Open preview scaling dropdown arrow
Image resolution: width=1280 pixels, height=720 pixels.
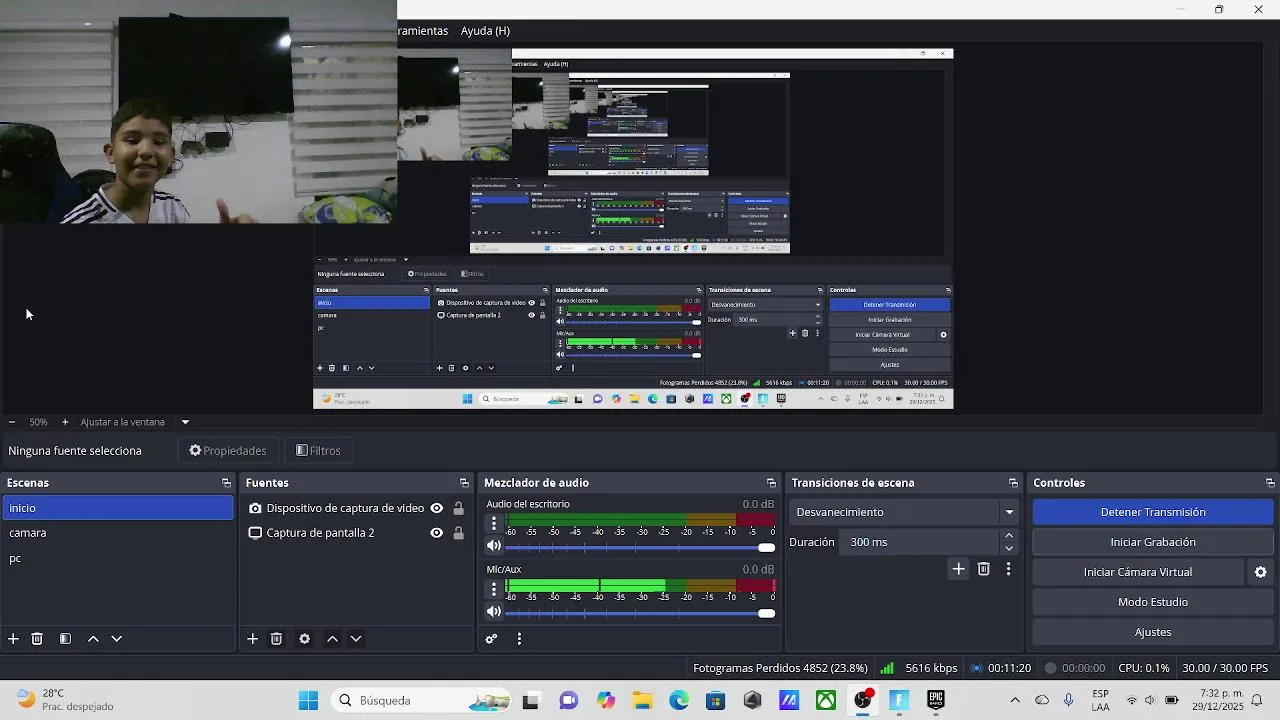(x=185, y=422)
